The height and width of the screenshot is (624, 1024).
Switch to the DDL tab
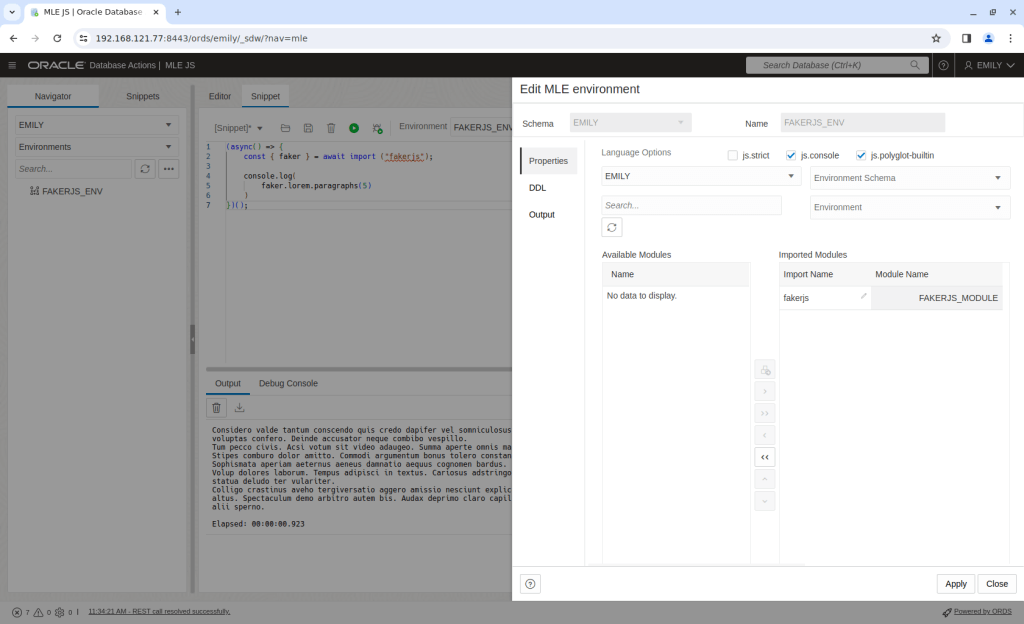(x=538, y=188)
